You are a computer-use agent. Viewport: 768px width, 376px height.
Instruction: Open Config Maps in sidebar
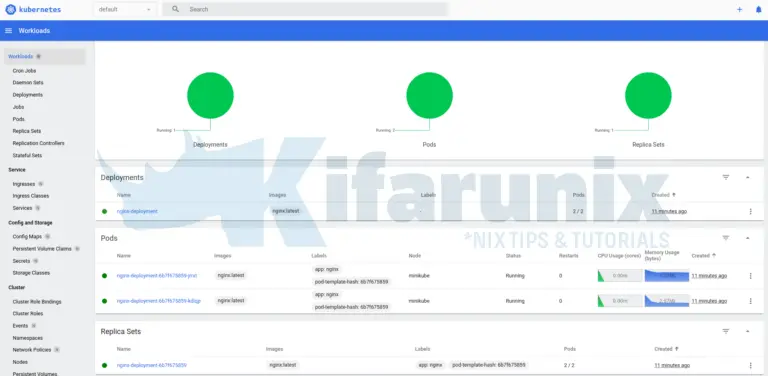point(27,236)
